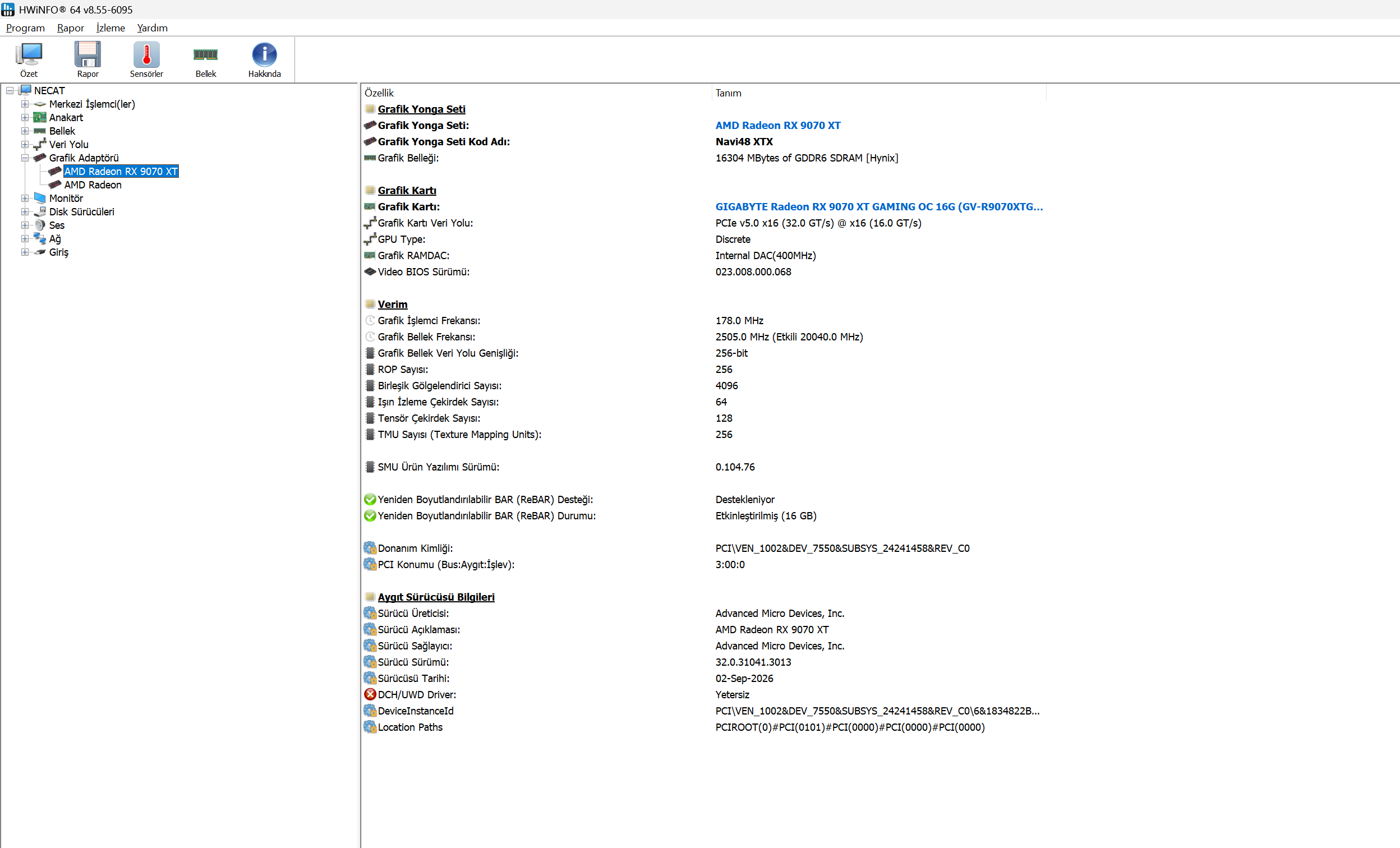
Task: Select the Bellek tree node
Action: 62,131
